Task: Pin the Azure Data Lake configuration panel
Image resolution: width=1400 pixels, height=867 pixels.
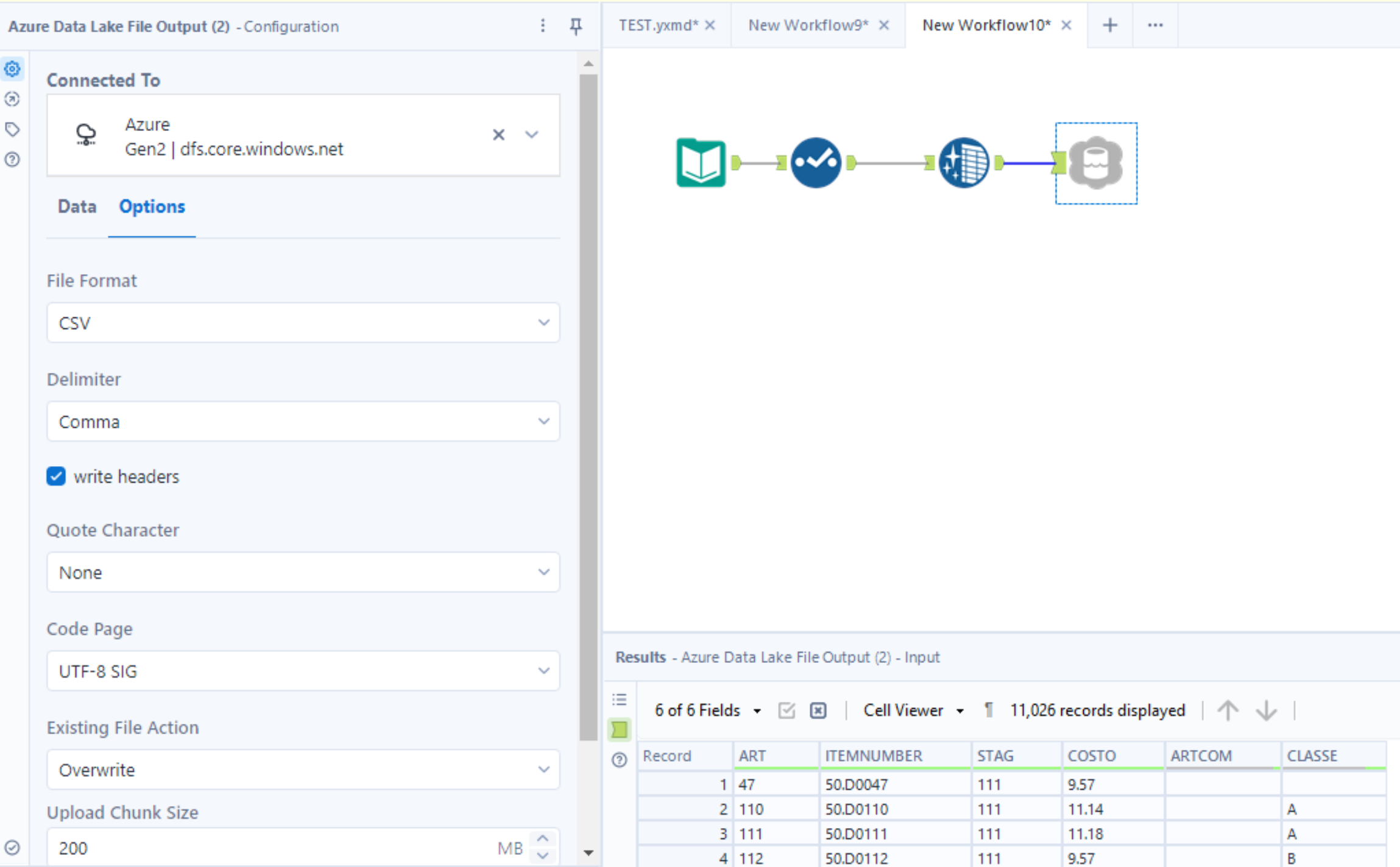Action: pos(575,26)
